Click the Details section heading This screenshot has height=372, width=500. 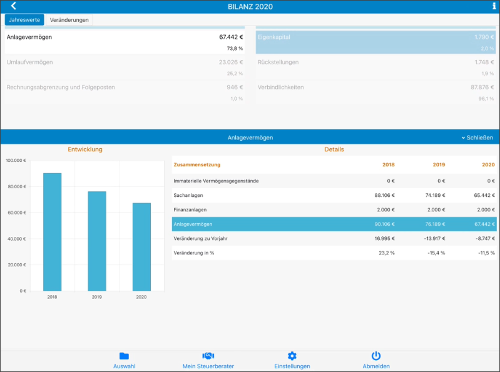(x=334, y=149)
